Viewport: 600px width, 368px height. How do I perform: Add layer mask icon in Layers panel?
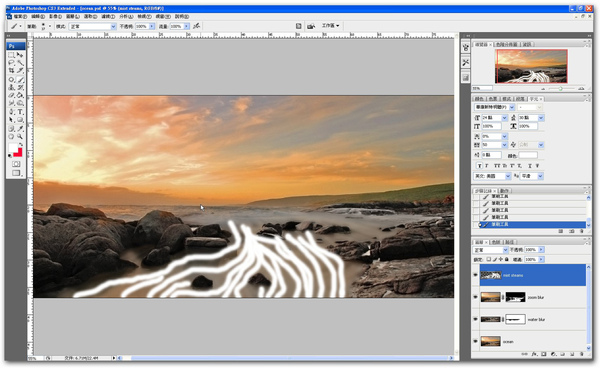pos(544,355)
